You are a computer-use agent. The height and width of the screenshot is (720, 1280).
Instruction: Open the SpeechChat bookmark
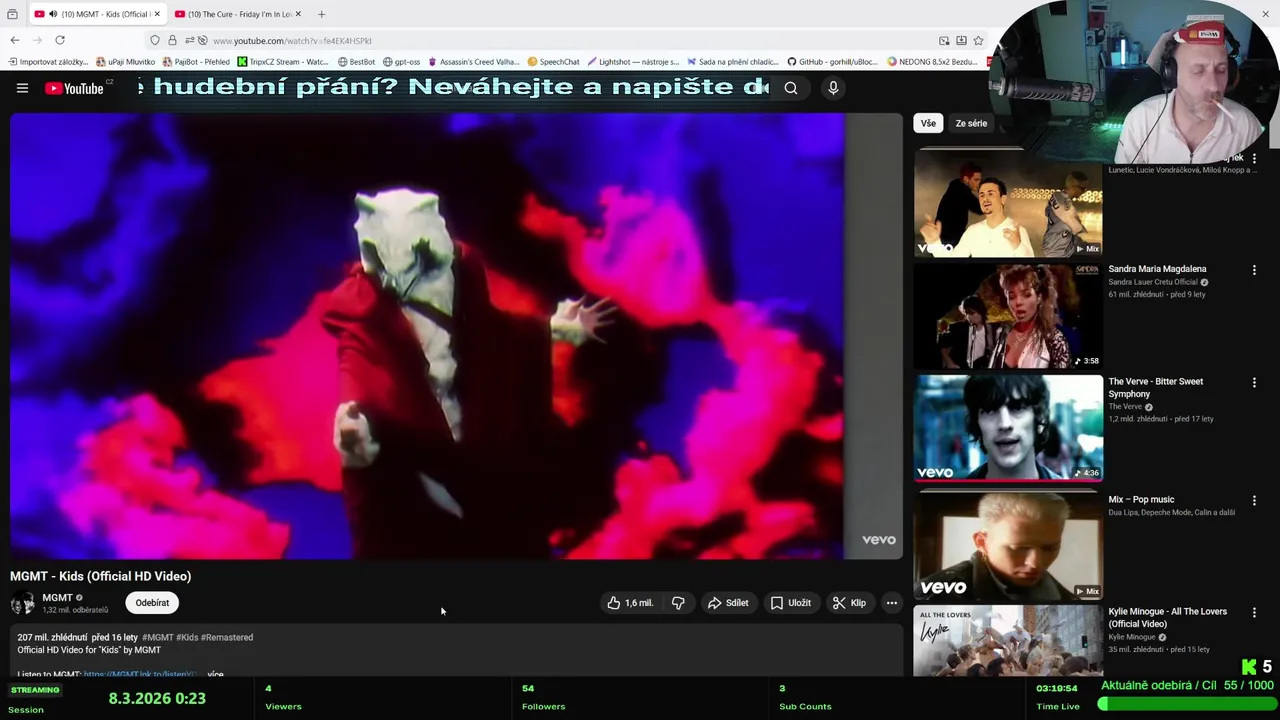pos(554,62)
